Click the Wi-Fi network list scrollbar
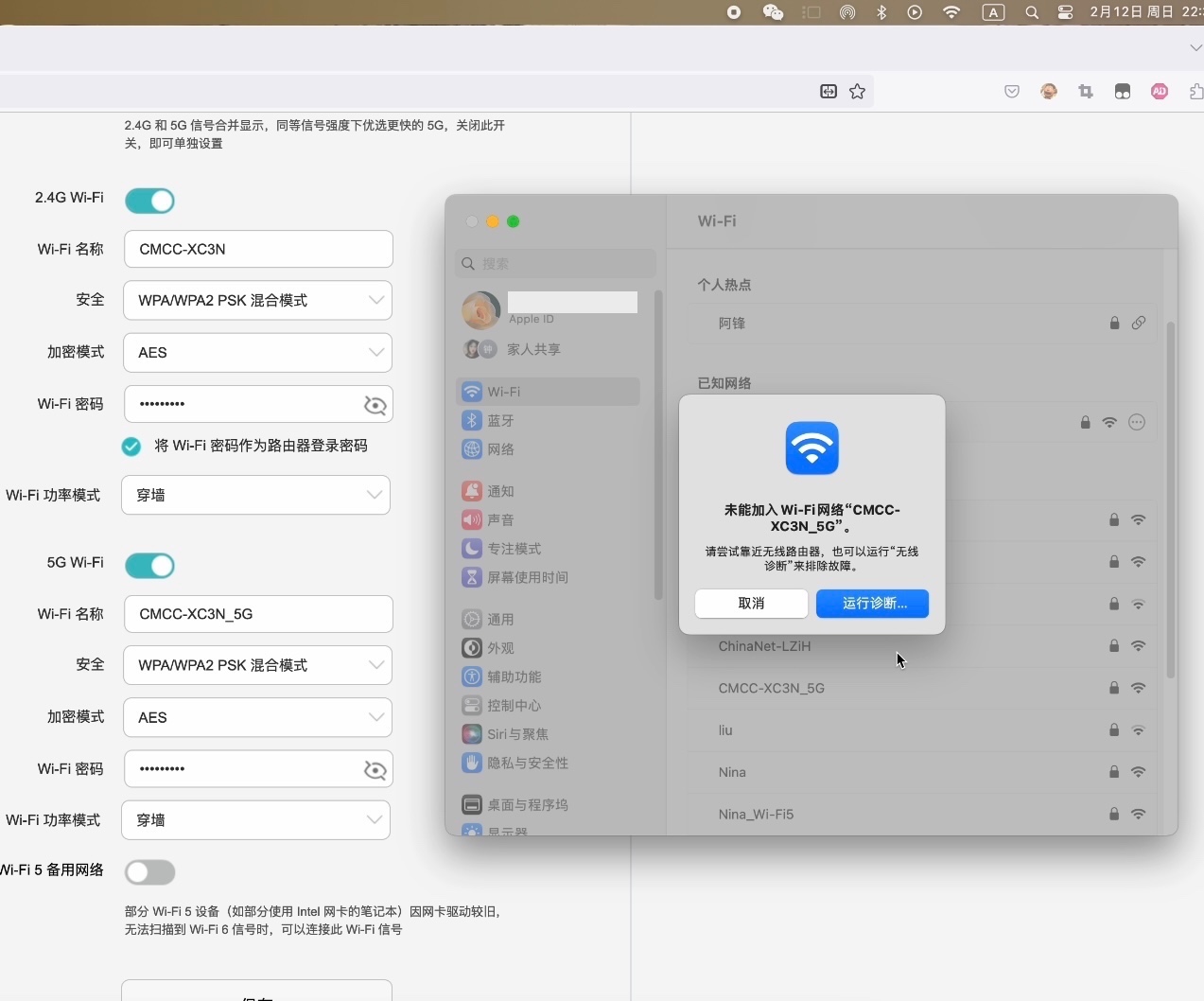 click(1171, 500)
